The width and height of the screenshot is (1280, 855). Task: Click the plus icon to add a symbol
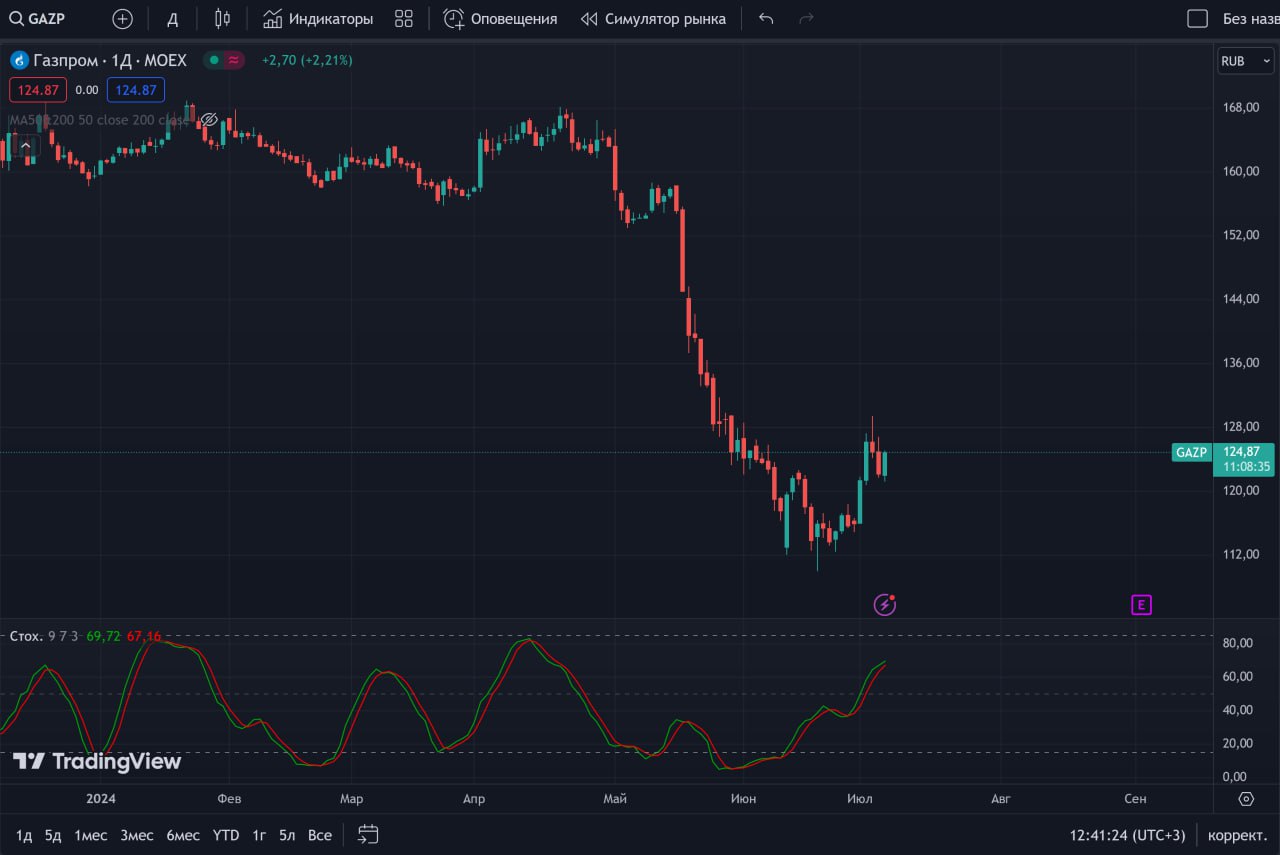pos(122,18)
